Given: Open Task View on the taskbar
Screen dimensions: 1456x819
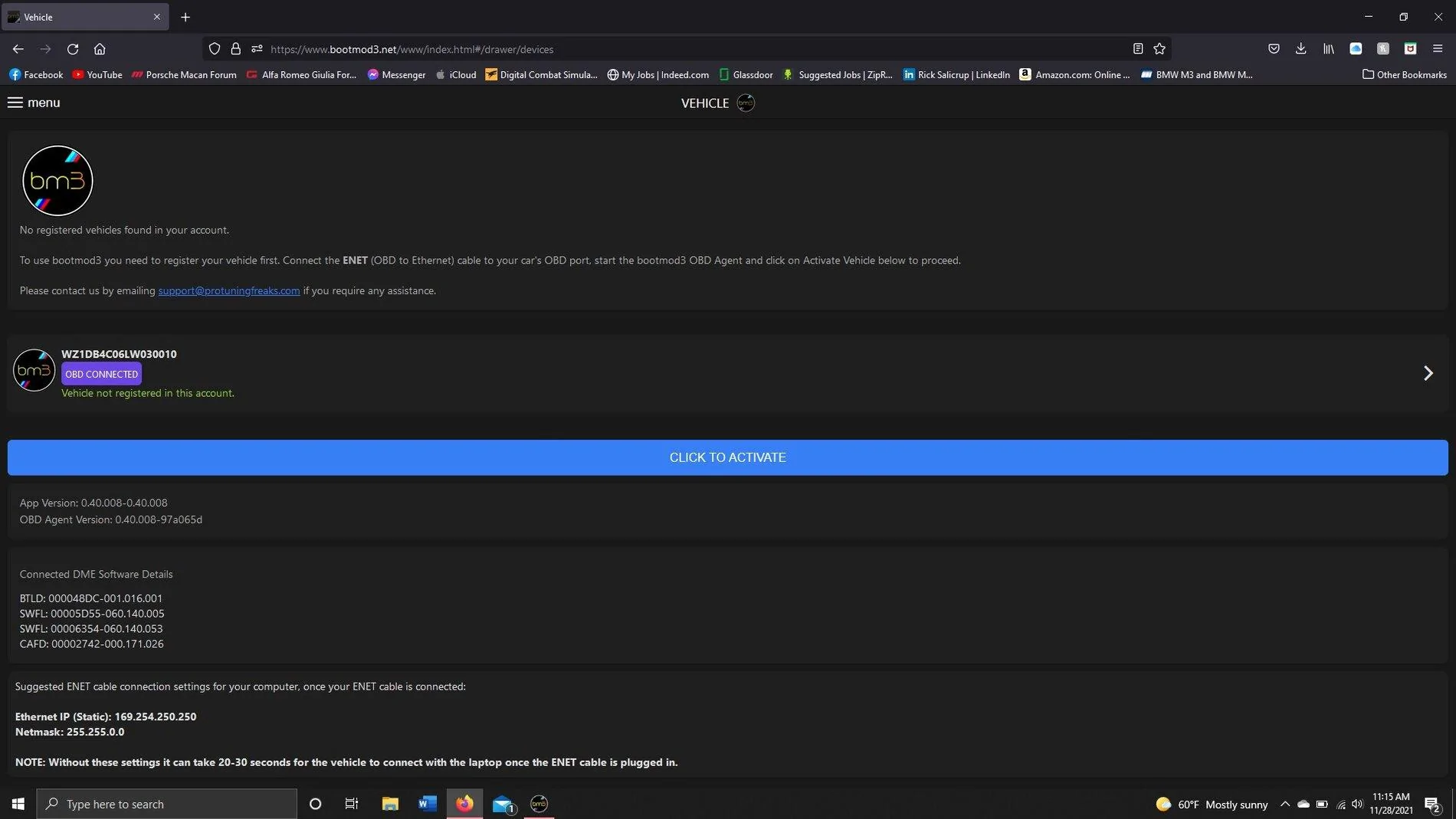Looking at the screenshot, I should [352, 804].
